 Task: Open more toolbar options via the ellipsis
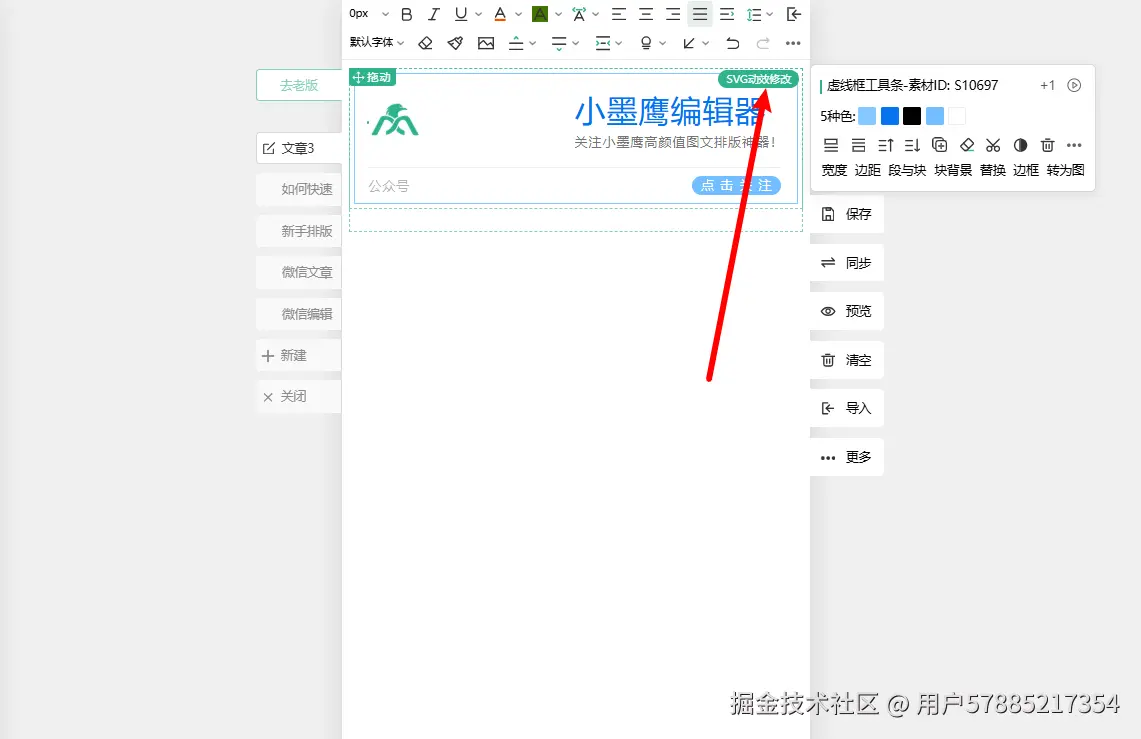pos(793,43)
